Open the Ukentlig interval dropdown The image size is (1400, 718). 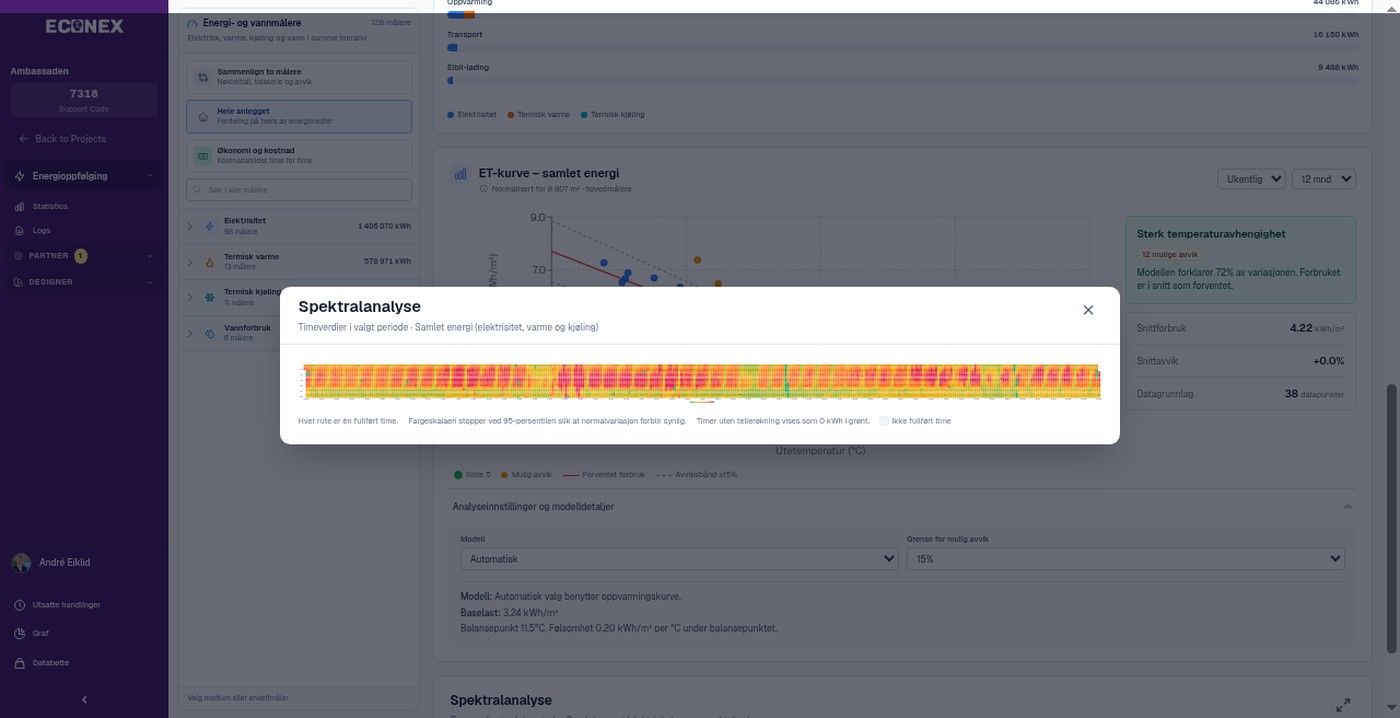[x=1251, y=179]
